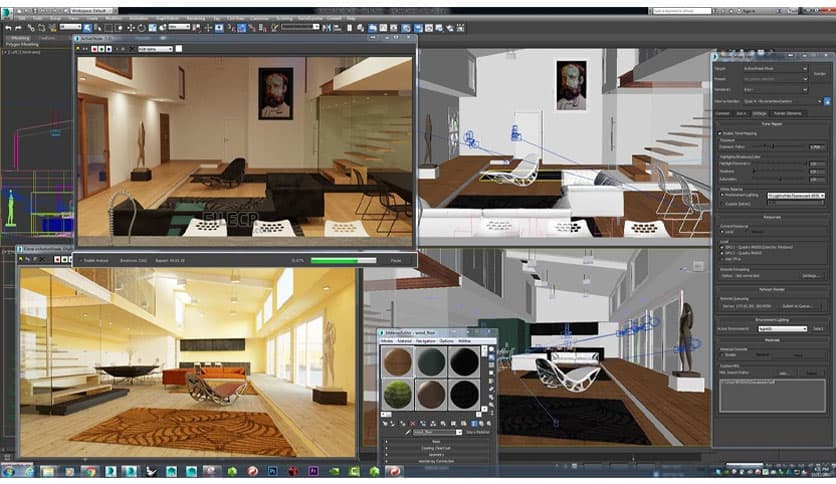
Task: Toggle the GPU 2 Quadro checkbox
Action: [x=721, y=253]
